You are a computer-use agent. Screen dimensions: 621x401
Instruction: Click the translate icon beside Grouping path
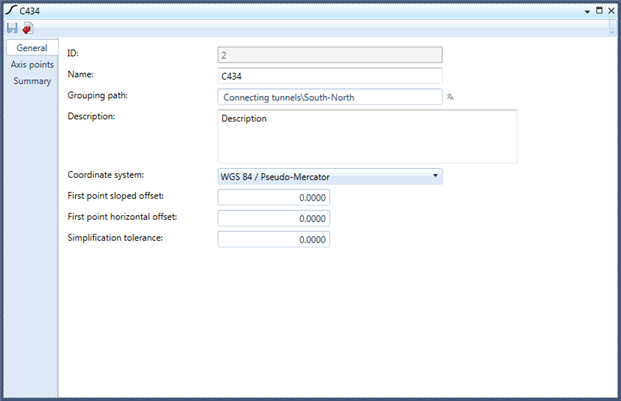point(451,97)
